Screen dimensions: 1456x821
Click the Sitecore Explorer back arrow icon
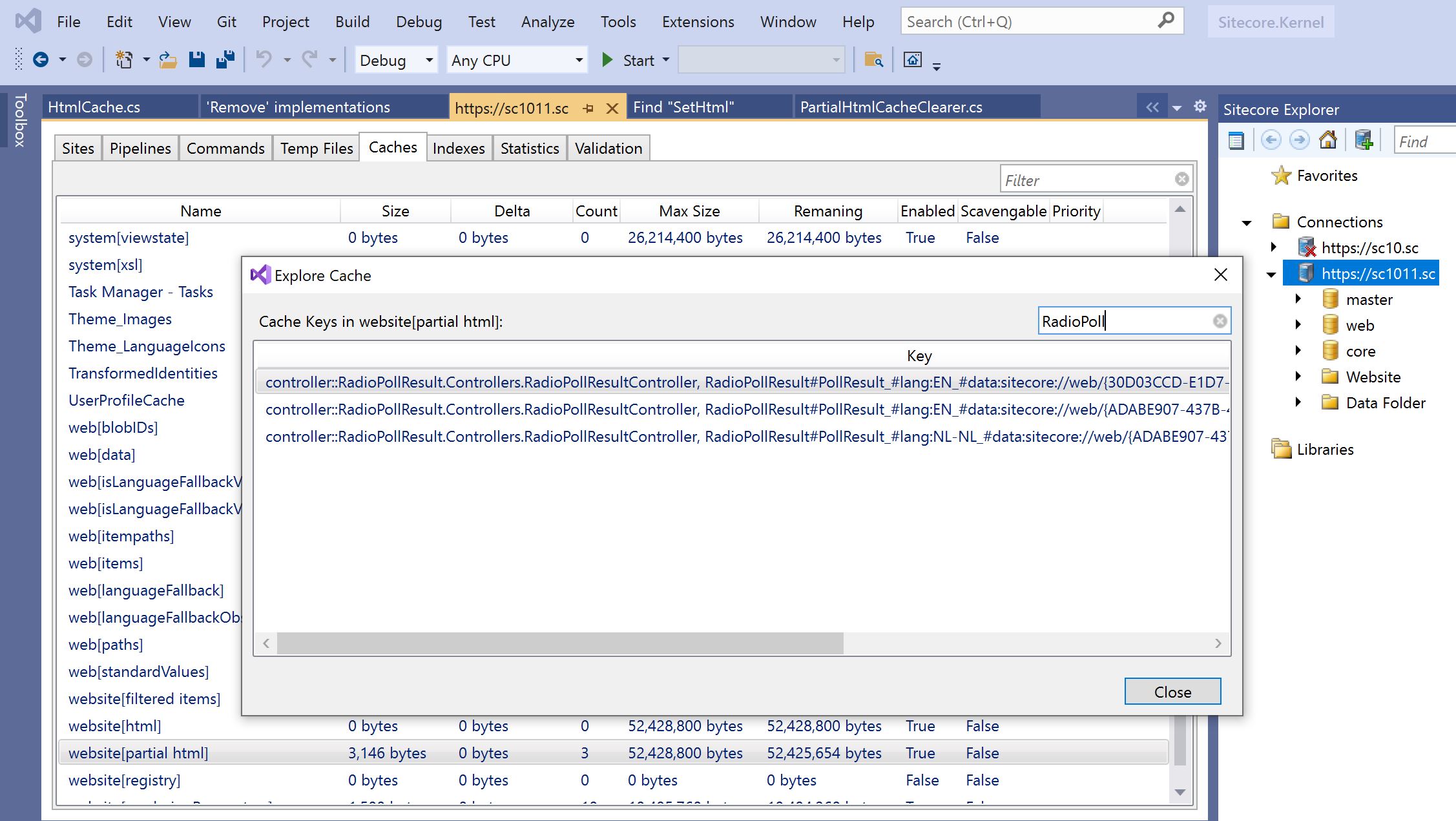point(1271,141)
